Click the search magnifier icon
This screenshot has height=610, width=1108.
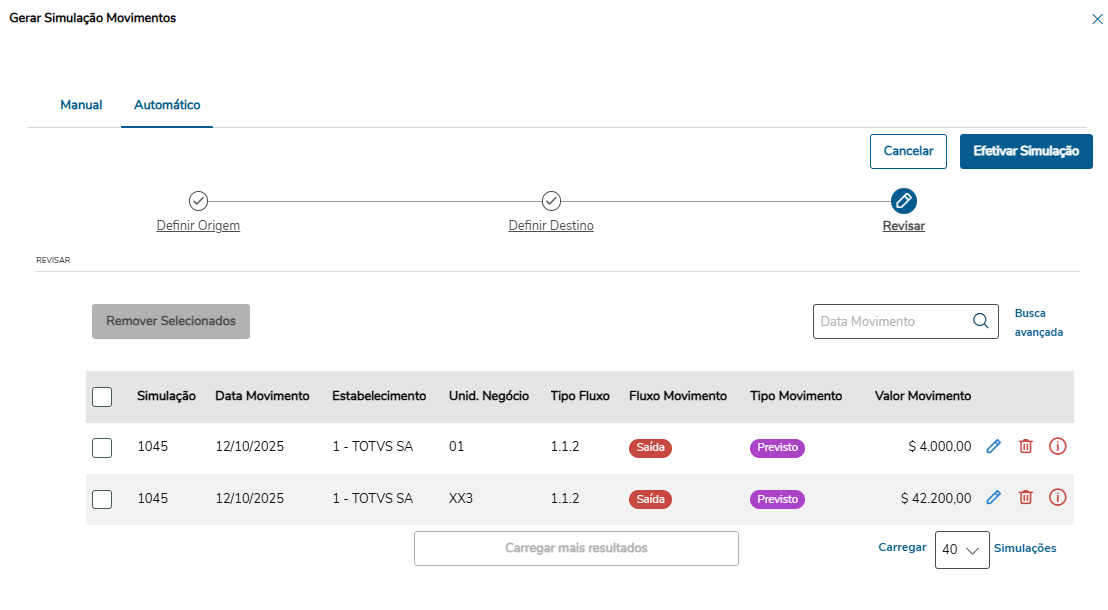click(x=980, y=322)
